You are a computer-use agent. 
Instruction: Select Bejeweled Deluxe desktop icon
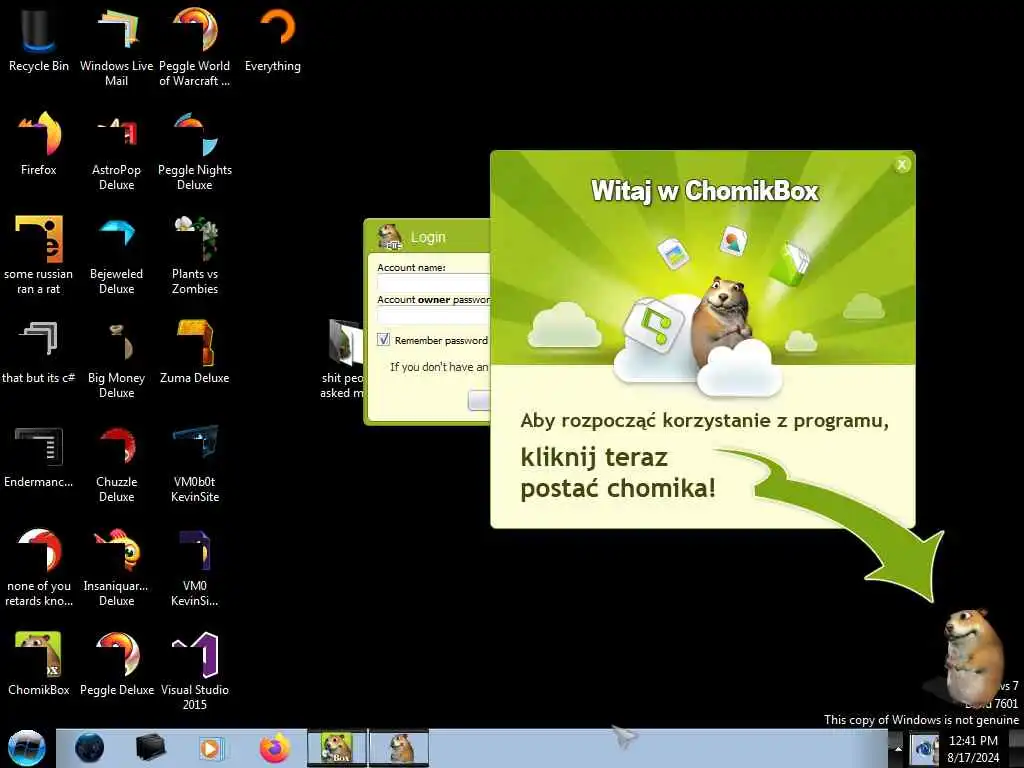116,255
